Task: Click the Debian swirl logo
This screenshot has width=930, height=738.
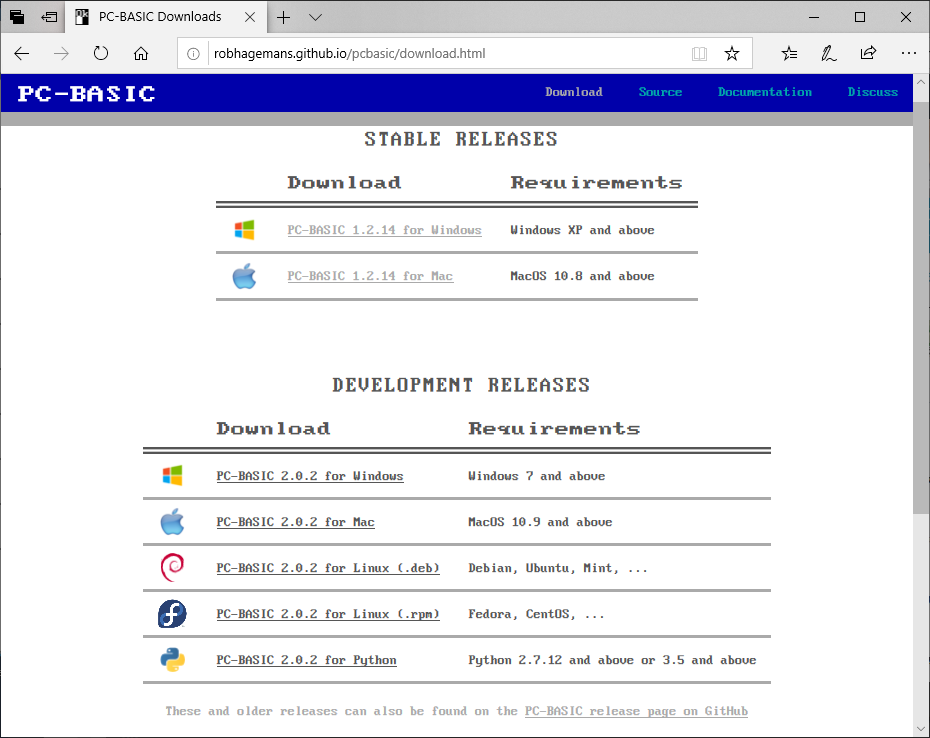Action: coord(173,568)
